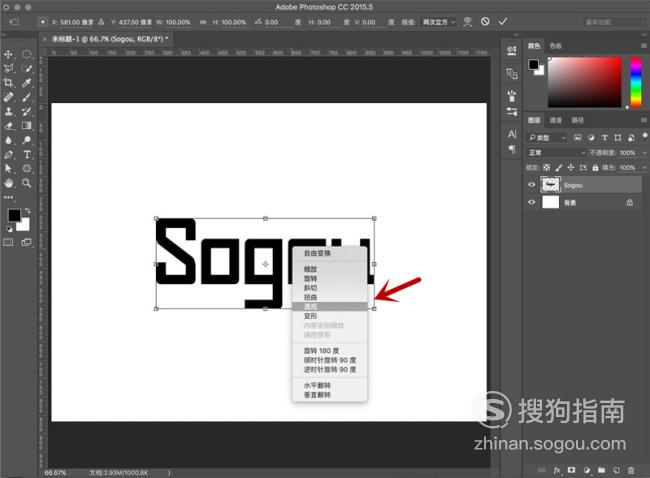Switch to the Swatches tab

555,46
